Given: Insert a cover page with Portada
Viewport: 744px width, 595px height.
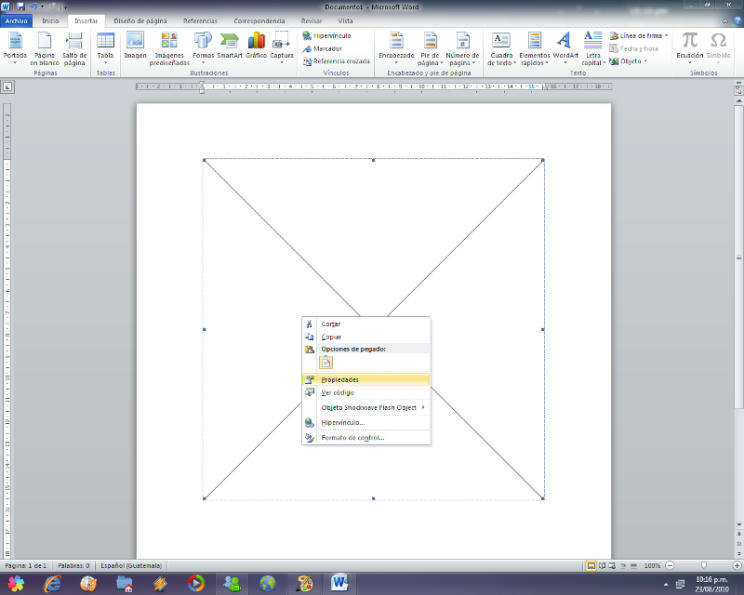Looking at the screenshot, I should [15, 47].
